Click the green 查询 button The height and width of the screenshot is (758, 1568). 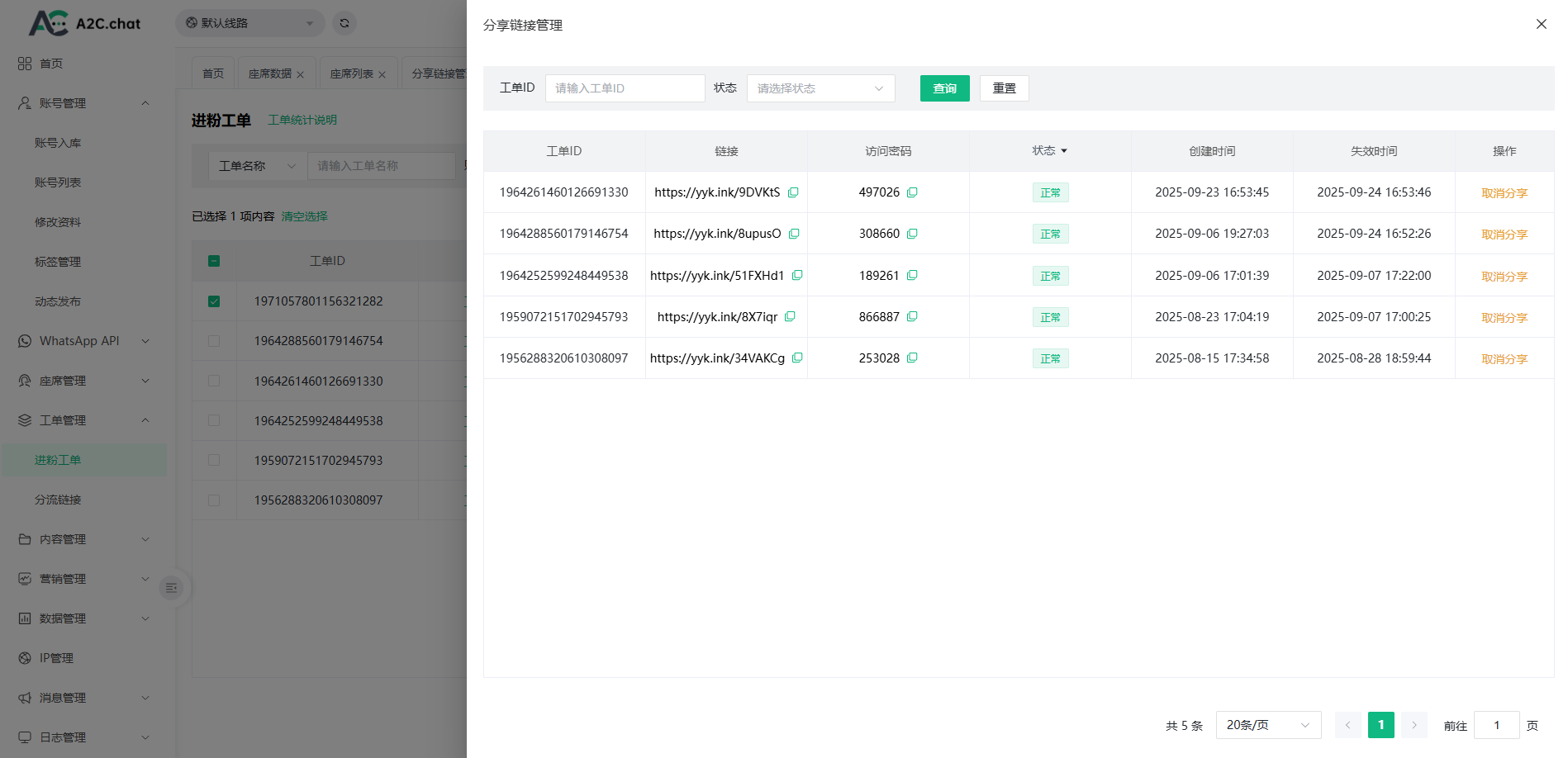pyautogui.click(x=944, y=88)
